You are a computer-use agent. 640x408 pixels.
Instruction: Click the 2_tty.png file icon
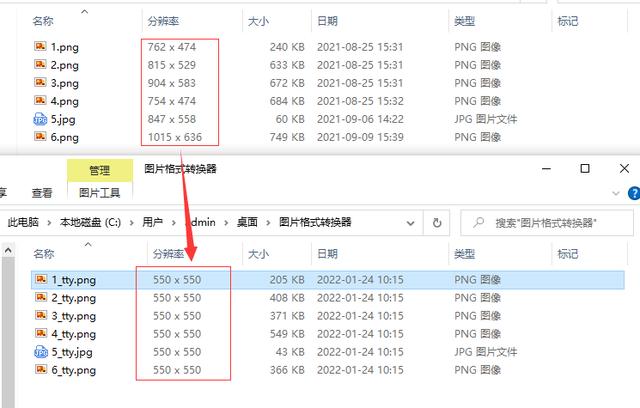[x=41, y=297]
